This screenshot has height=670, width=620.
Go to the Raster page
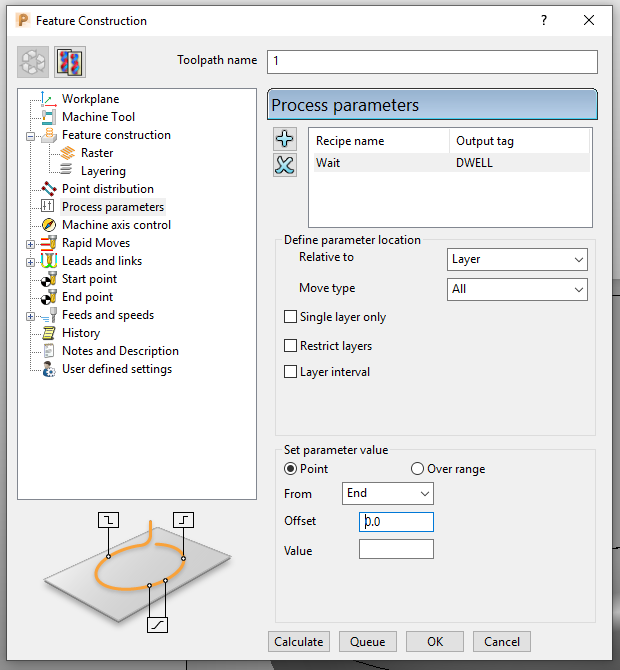pyautogui.click(x=97, y=153)
